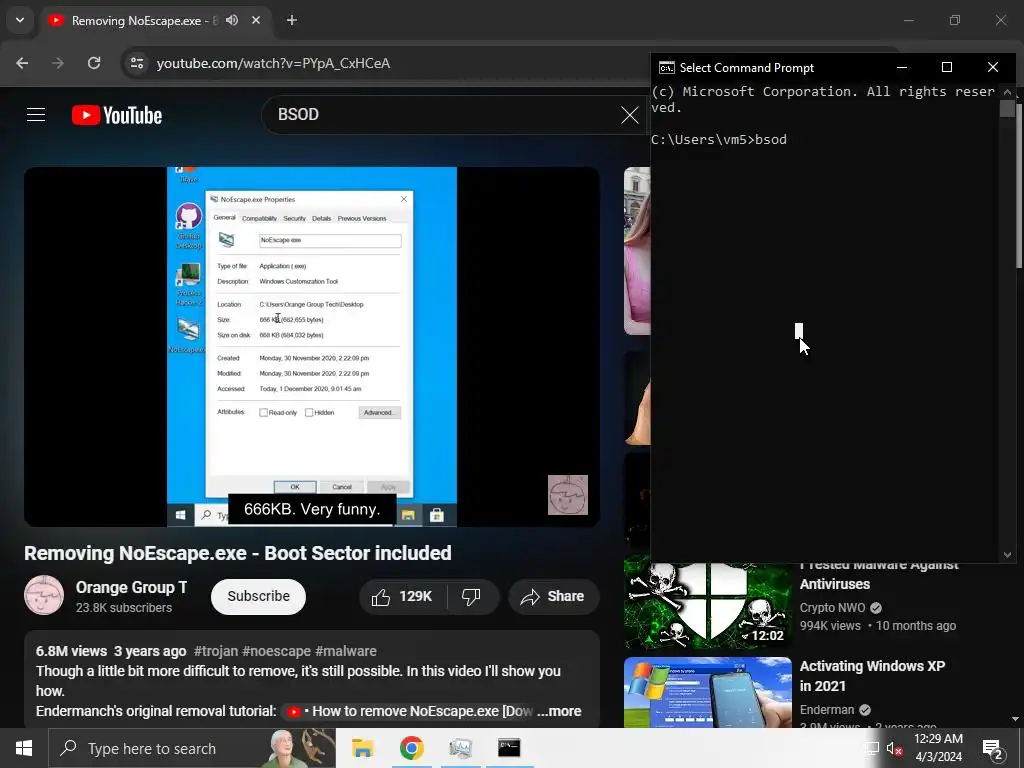The width and height of the screenshot is (1024, 768).
Task: Switch to Command Prompt taskbar icon
Action: pos(509,748)
